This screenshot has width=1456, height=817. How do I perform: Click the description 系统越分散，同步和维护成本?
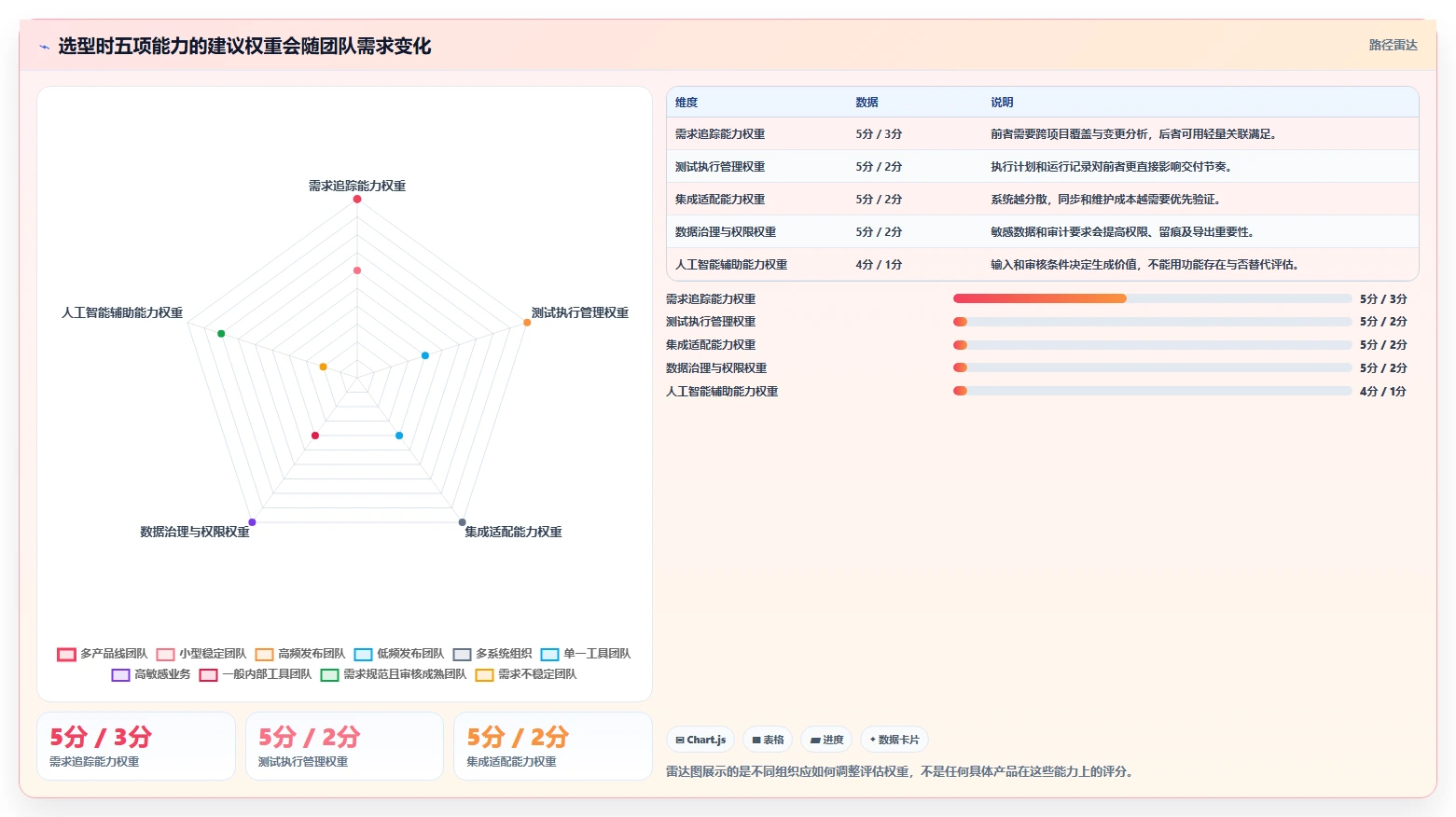pos(1106,200)
